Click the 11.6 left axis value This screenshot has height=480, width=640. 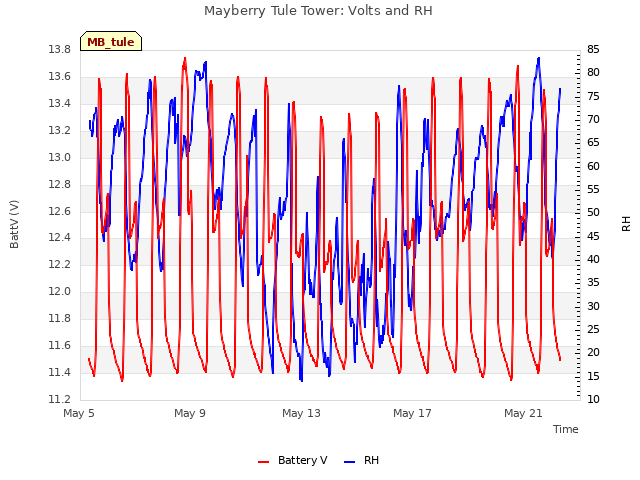59,345
